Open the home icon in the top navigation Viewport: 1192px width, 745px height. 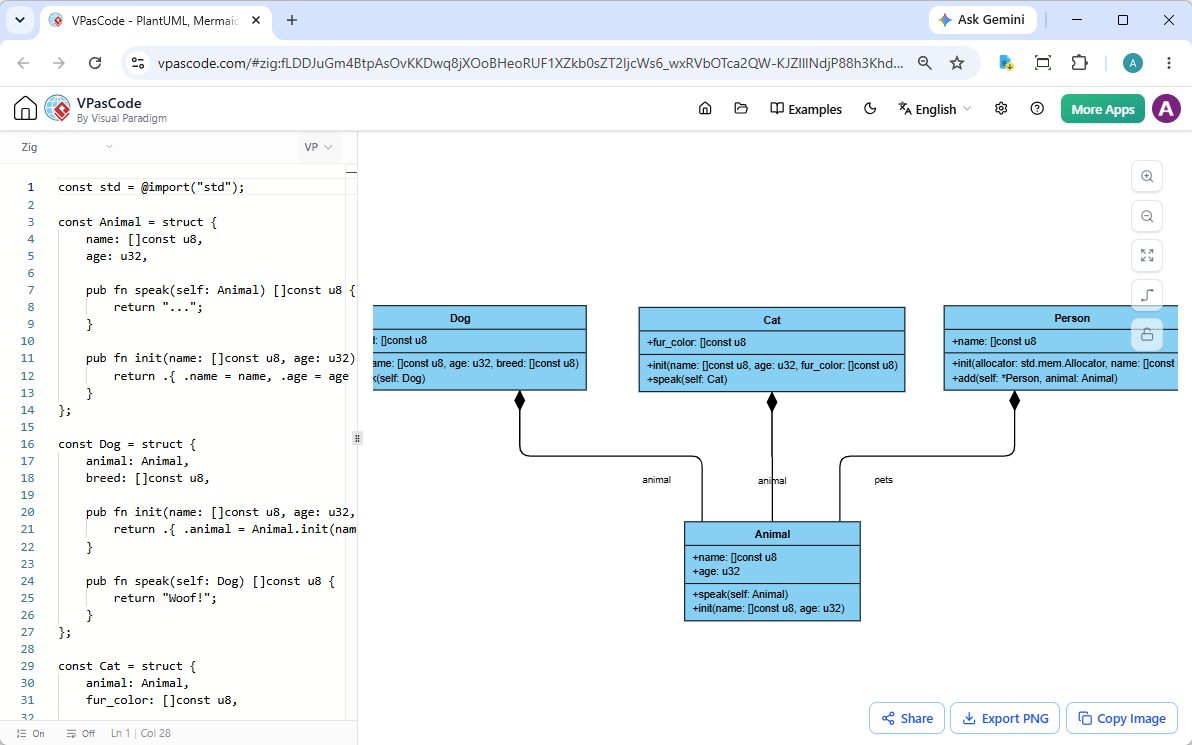pos(705,109)
